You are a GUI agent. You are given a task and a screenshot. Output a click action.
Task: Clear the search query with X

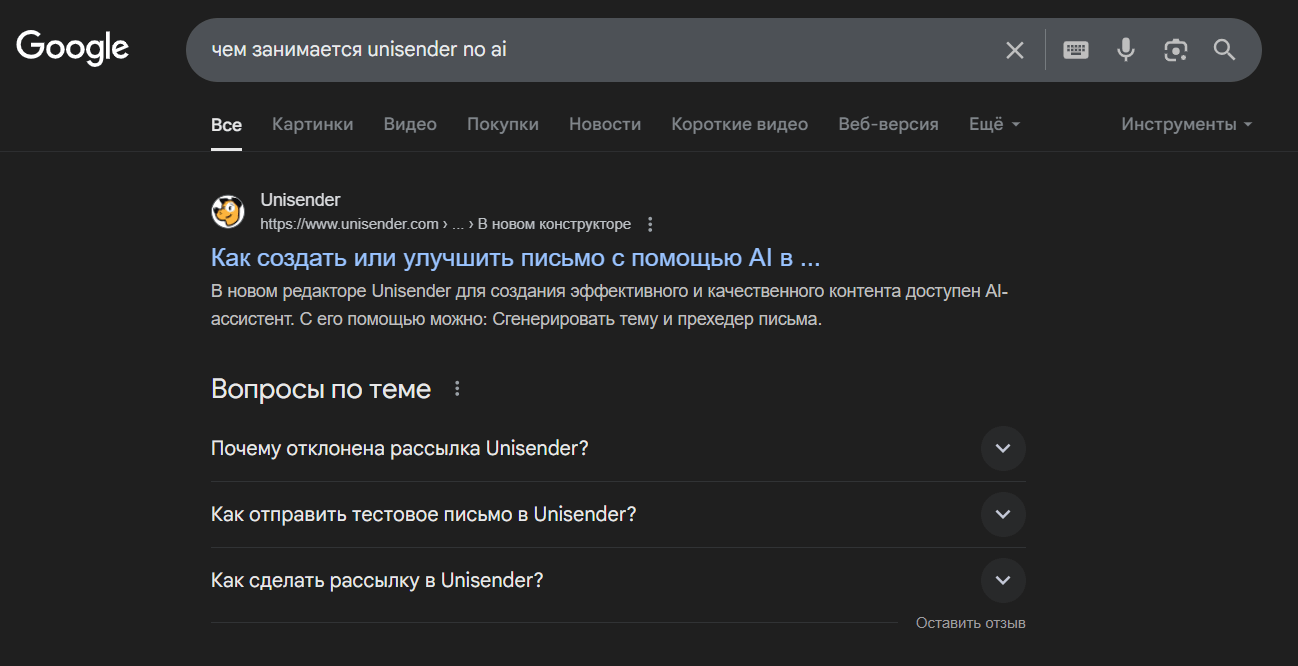1015,50
